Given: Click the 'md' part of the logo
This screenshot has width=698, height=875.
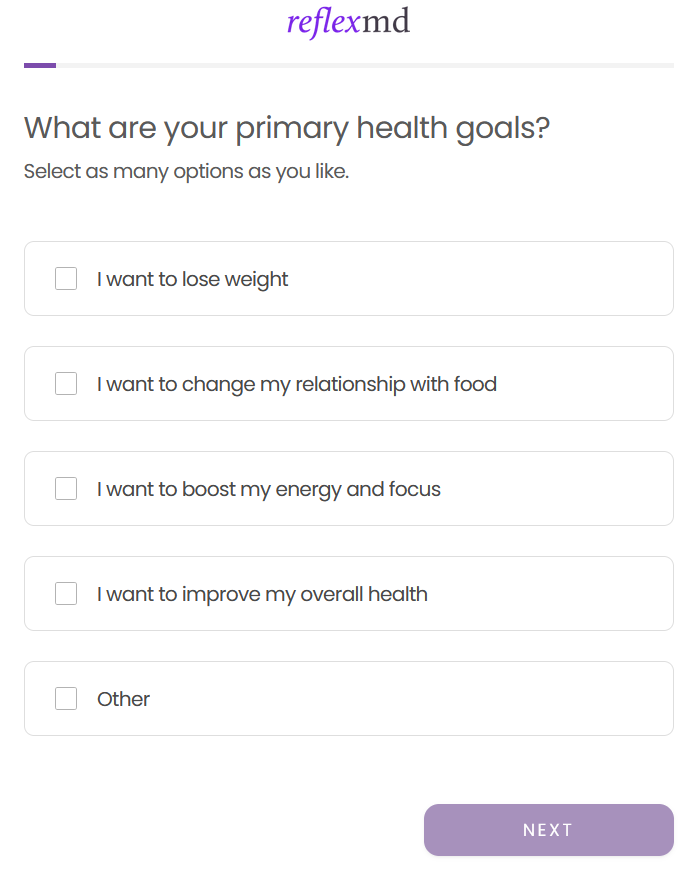Looking at the screenshot, I should (x=386, y=21).
